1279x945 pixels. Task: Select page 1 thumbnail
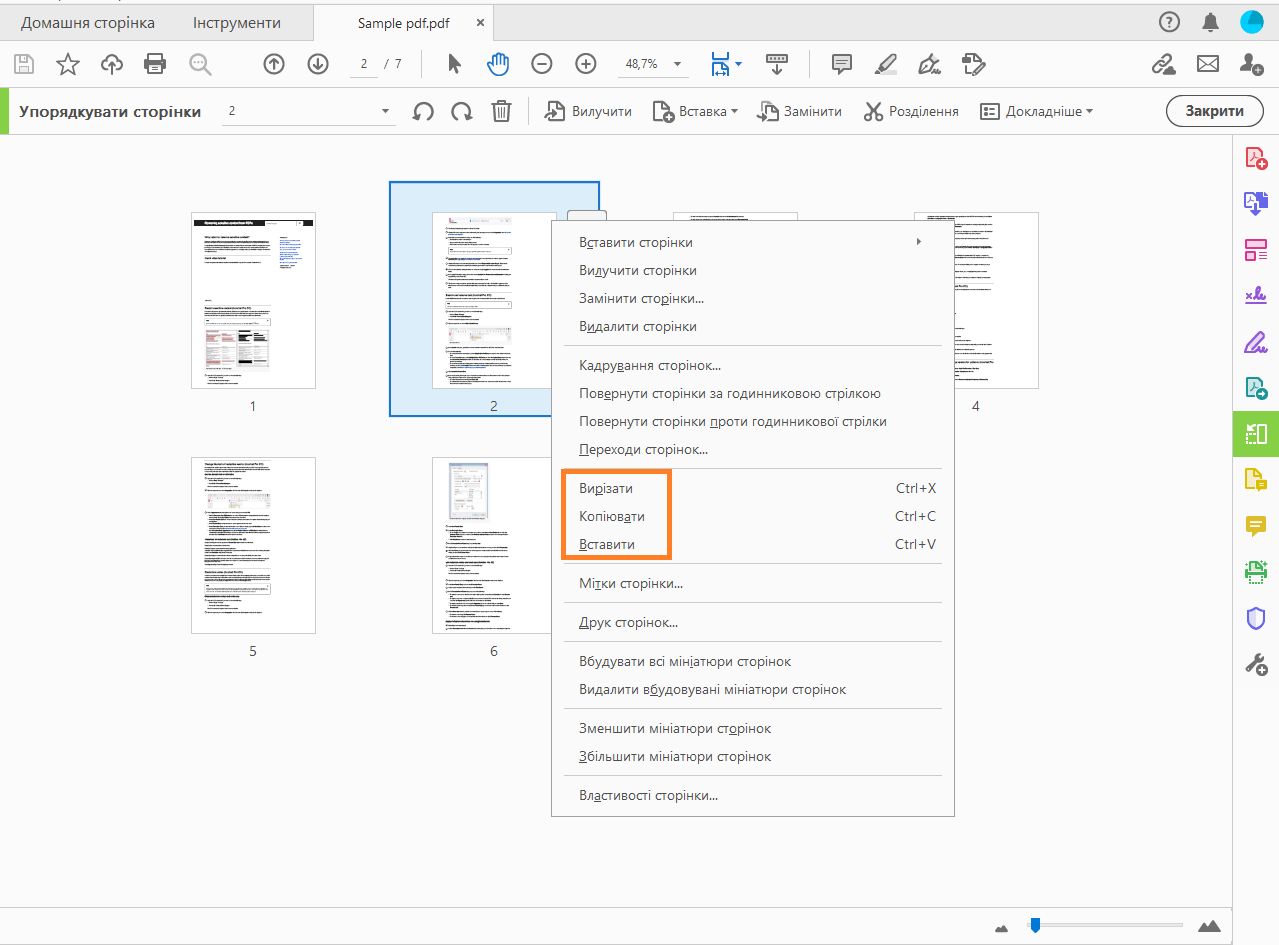point(253,300)
